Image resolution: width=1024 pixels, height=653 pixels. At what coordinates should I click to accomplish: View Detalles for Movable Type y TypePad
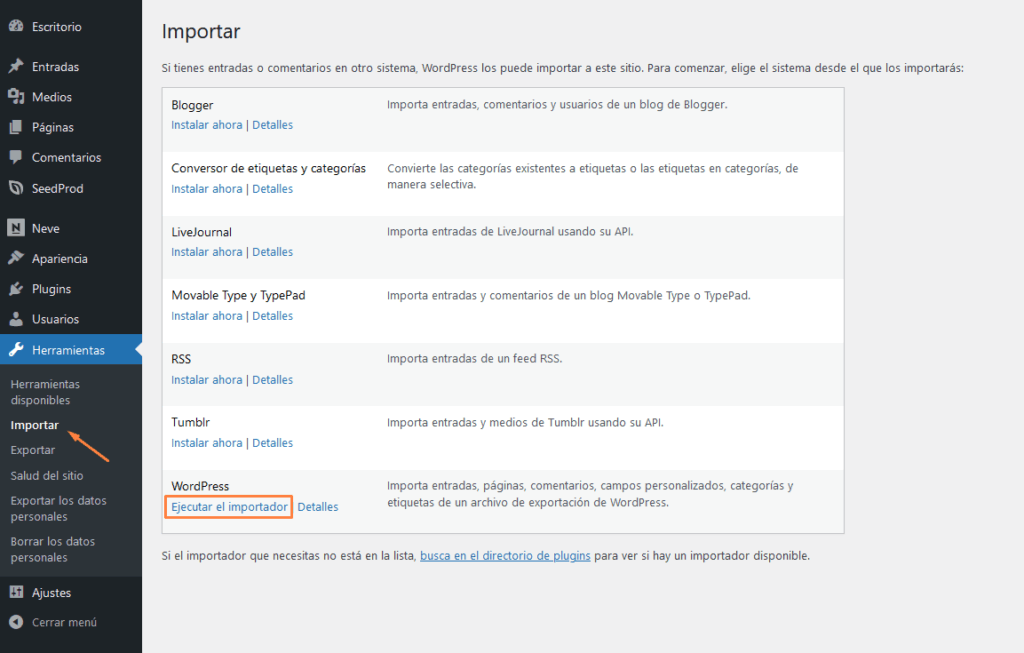272,315
